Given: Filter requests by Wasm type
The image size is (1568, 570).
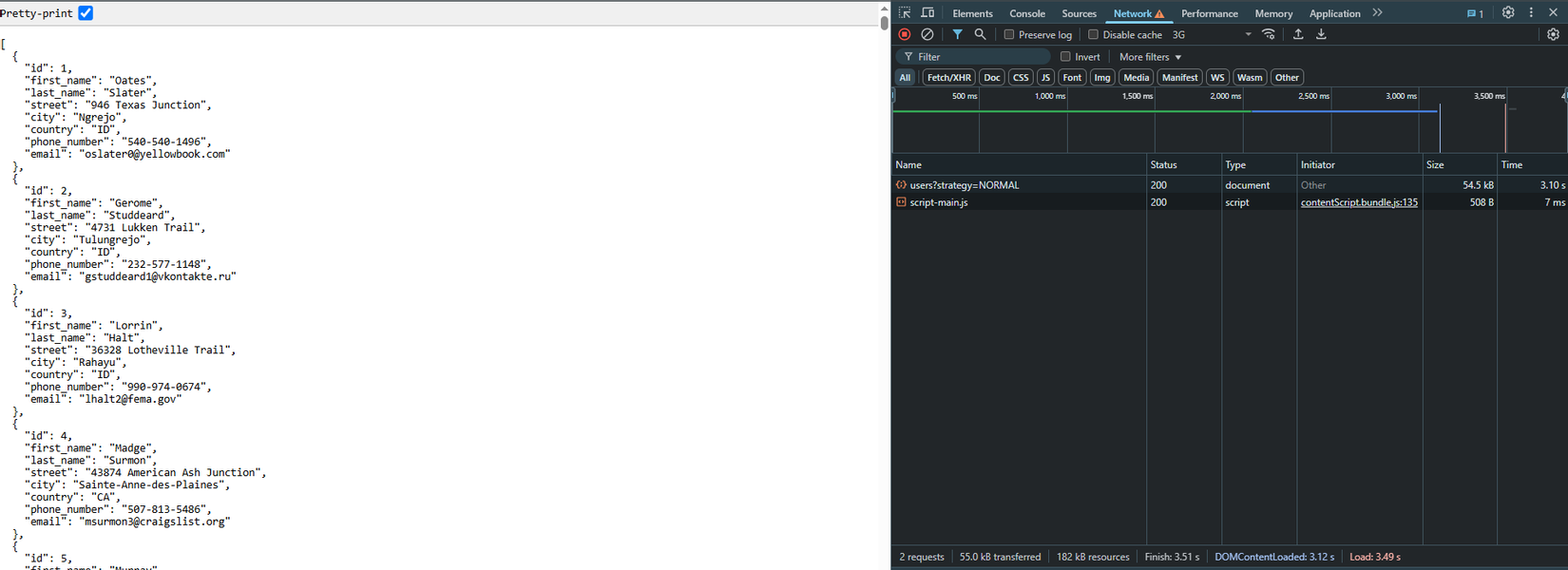Looking at the screenshot, I should (1250, 77).
